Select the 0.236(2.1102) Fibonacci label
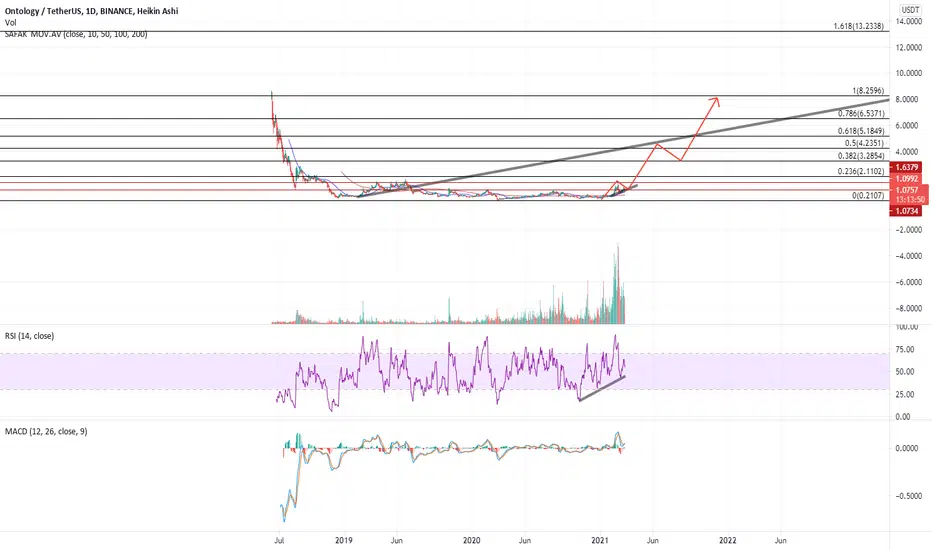This screenshot has height=550, width=932. click(861, 171)
